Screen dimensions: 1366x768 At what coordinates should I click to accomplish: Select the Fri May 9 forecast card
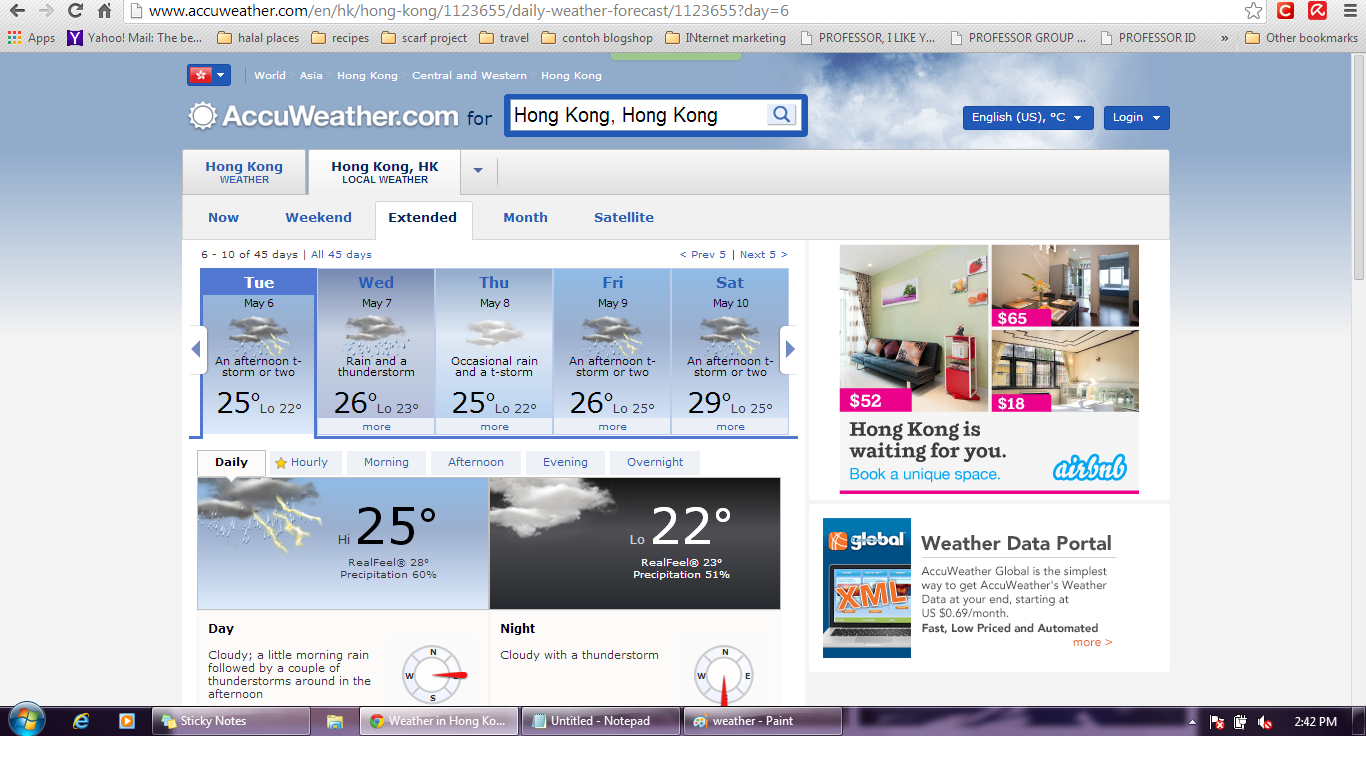click(x=612, y=351)
